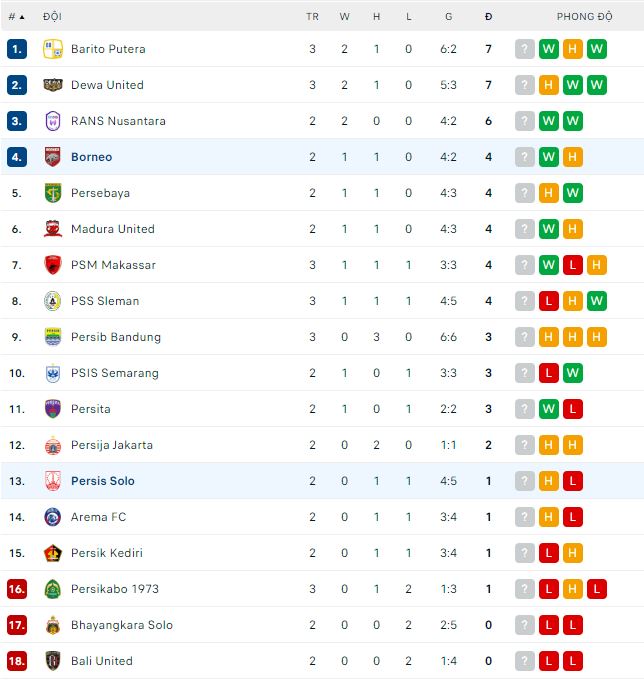Click the red L badge for Persita

pyautogui.click(x=573, y=409)
